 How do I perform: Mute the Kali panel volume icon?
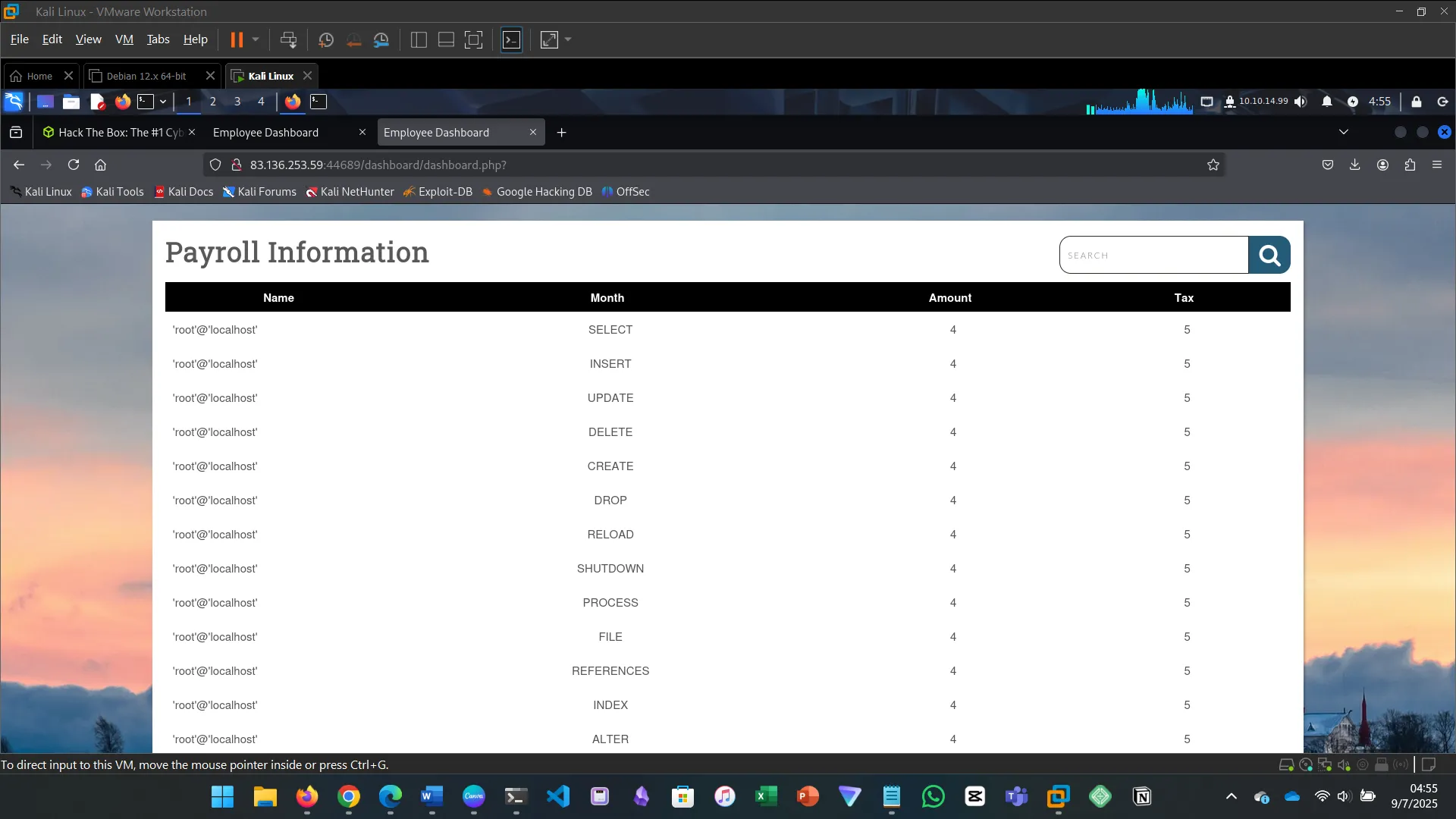click(1301, 102)
